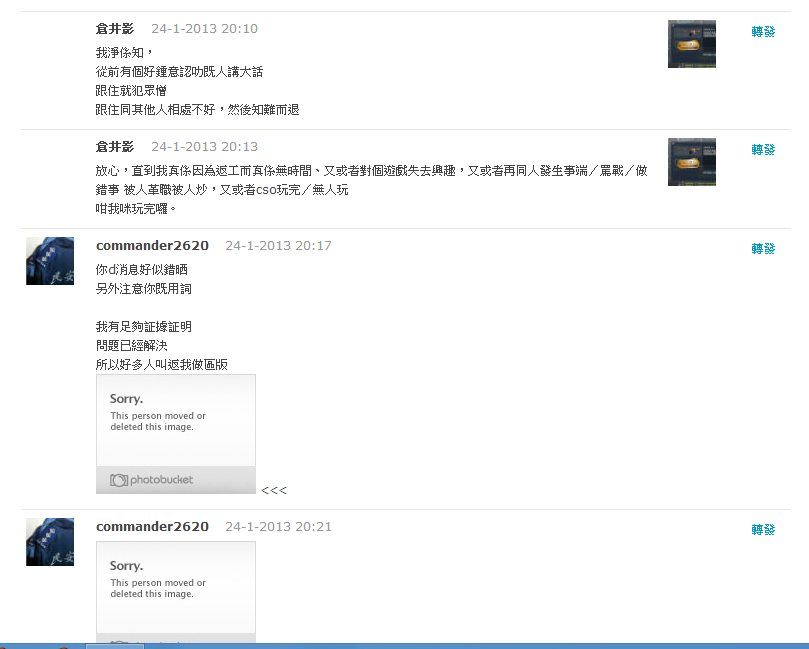Open thumbnail image in the 20:10 comment
This screenshot has height=649, width=809.
(x=691, y=44)
